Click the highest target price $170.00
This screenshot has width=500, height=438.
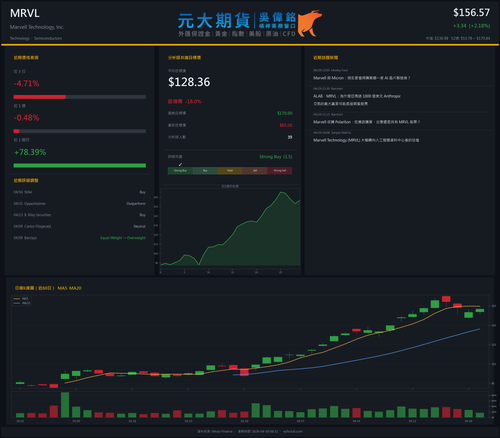tap(285, 113)
